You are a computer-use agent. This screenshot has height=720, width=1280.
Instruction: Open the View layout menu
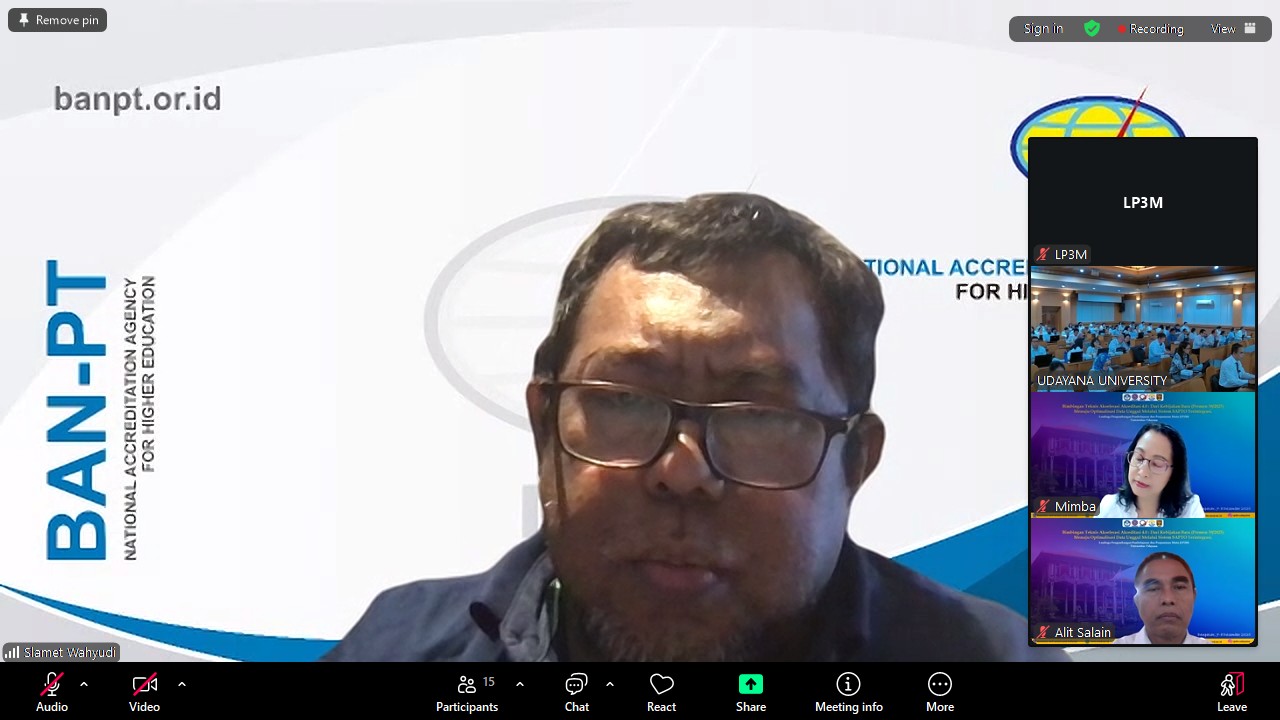pyautogui.click(x=1233, y=29)
